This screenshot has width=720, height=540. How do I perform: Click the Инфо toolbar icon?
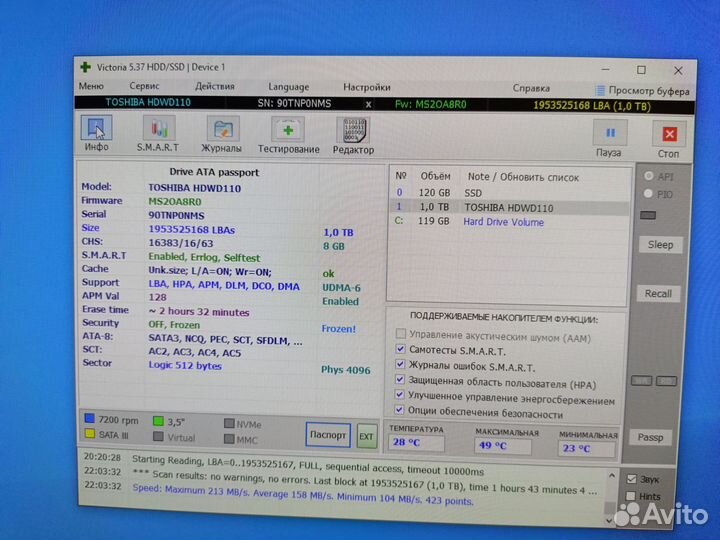[96, 130]
